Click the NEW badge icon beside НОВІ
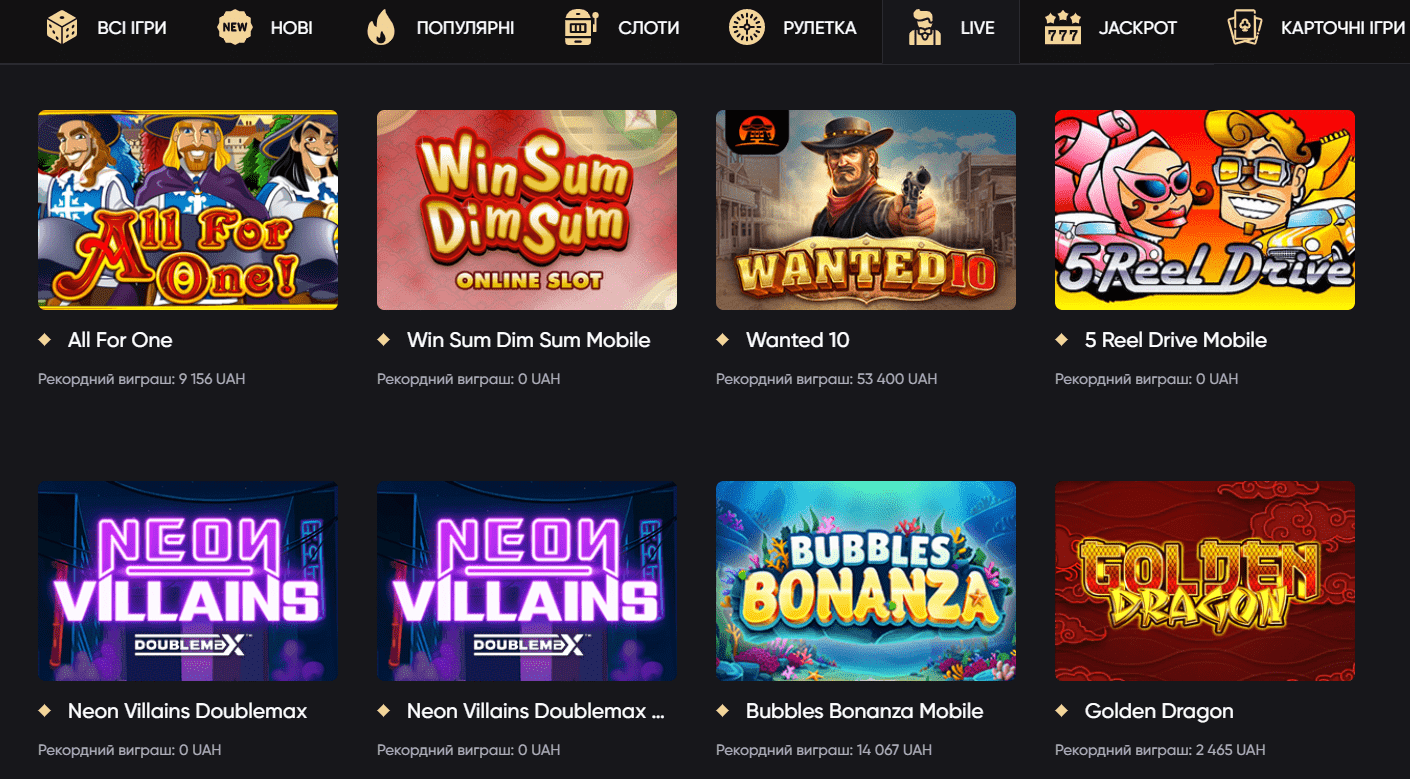 click(x=233, y=27)
